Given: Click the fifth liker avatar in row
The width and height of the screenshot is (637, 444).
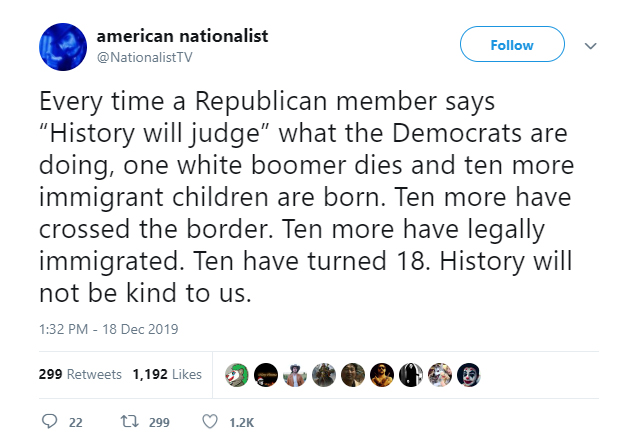Looking at the screenshot, I should click(353, 374).
